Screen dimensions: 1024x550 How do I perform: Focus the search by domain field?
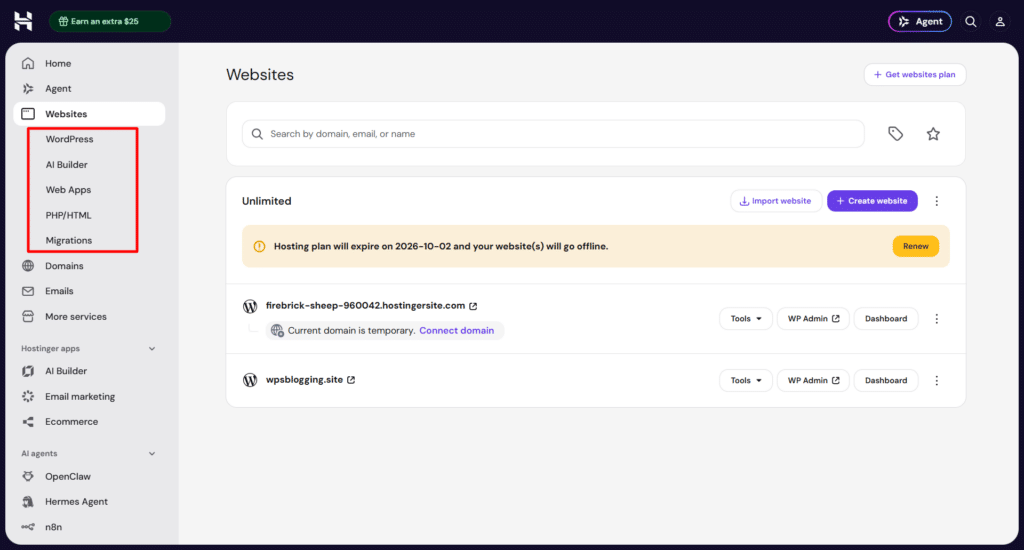[553, 134]
